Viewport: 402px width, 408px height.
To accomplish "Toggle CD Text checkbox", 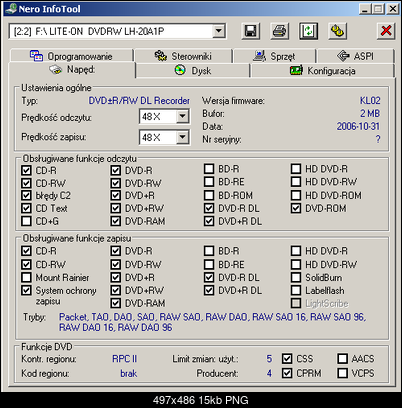I will click(26, 208).
